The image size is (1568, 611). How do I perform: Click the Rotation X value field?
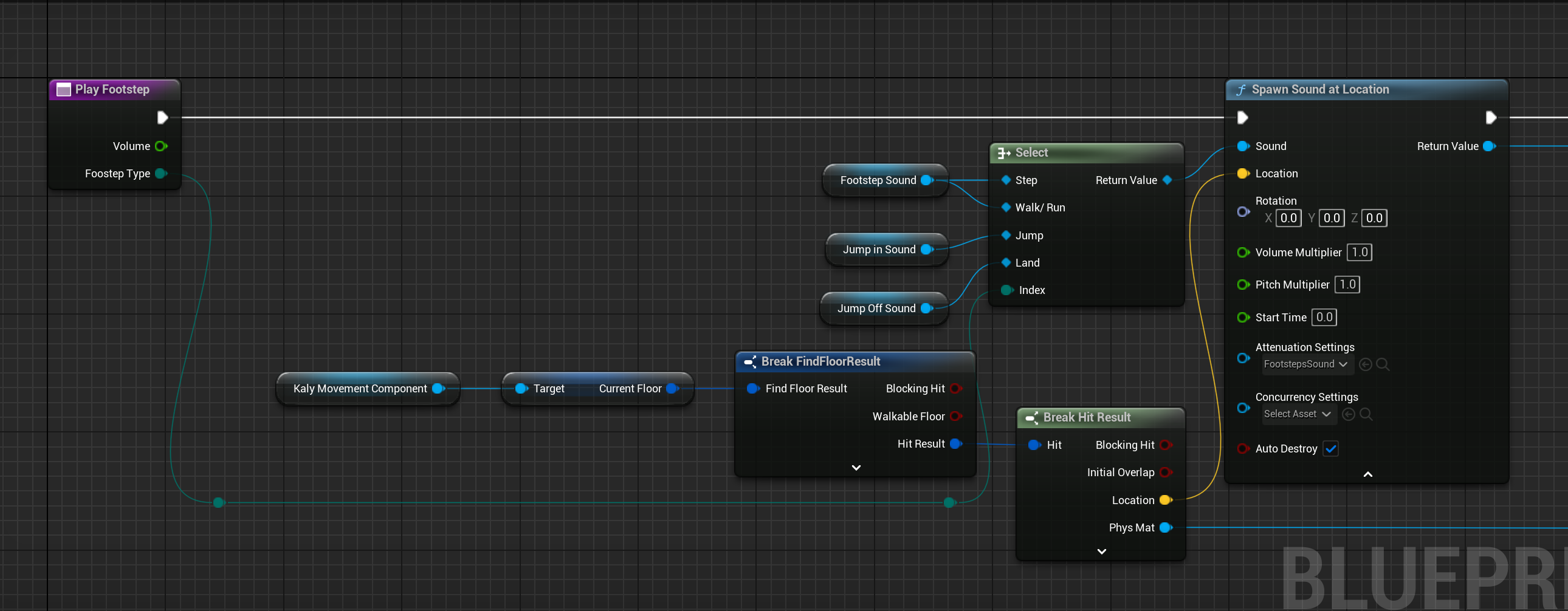pos(1288,219)
